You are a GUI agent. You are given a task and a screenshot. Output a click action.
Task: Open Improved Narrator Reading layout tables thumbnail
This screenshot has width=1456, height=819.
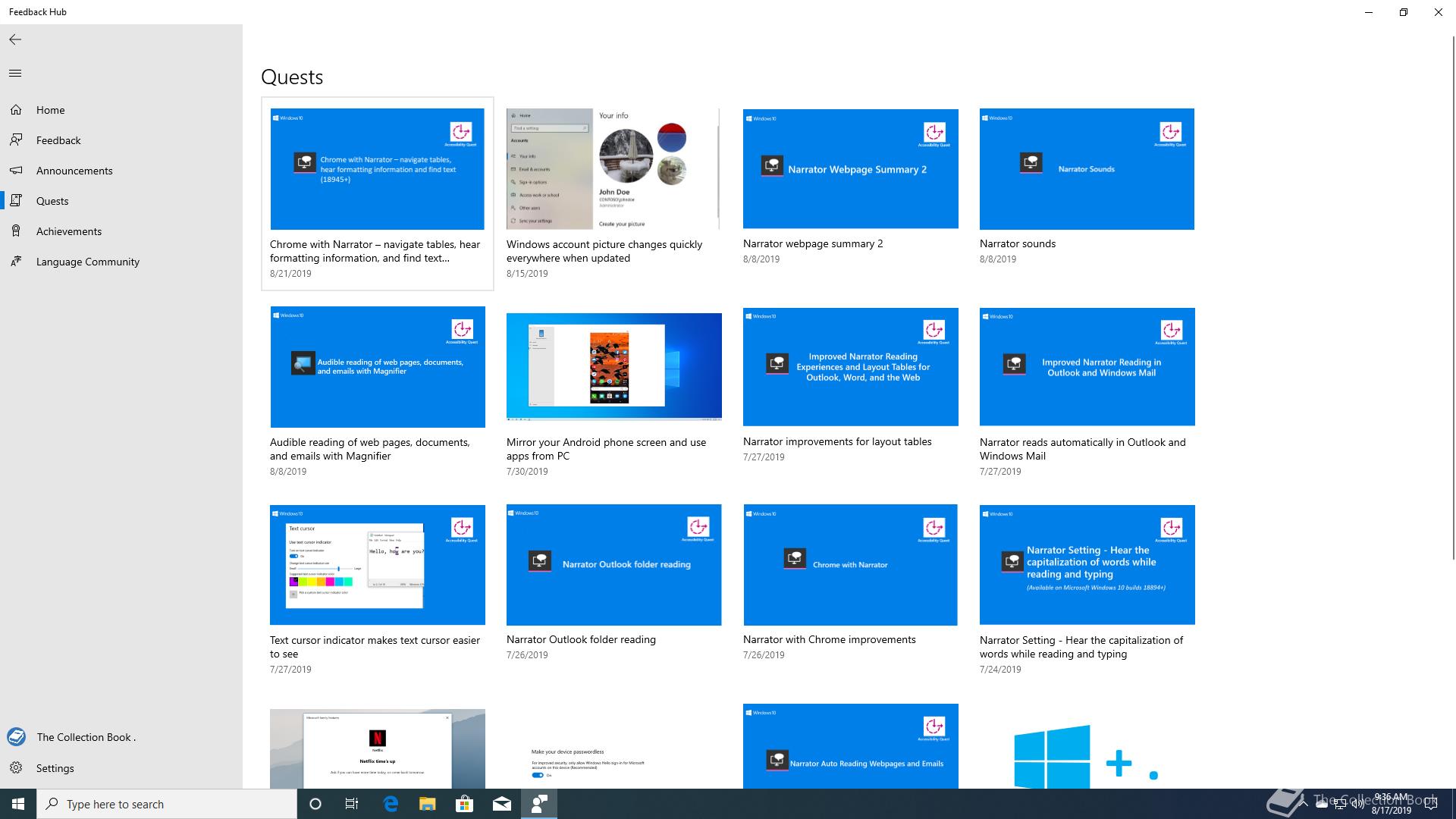pyautogui.click(x=851, y=367)
